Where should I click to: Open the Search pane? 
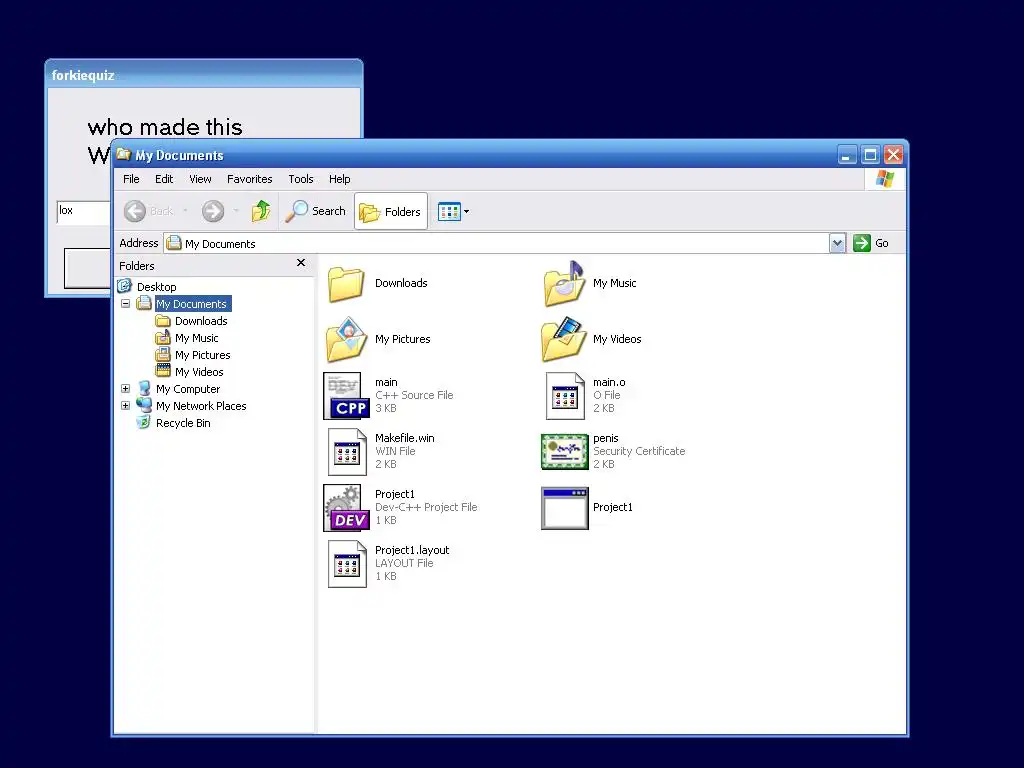point(315,211)
